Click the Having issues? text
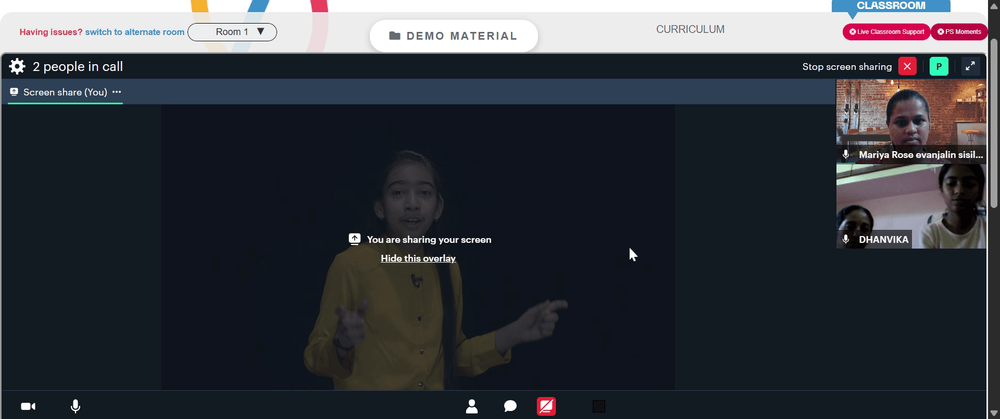 pyautogui.click(x=51, y=32)
